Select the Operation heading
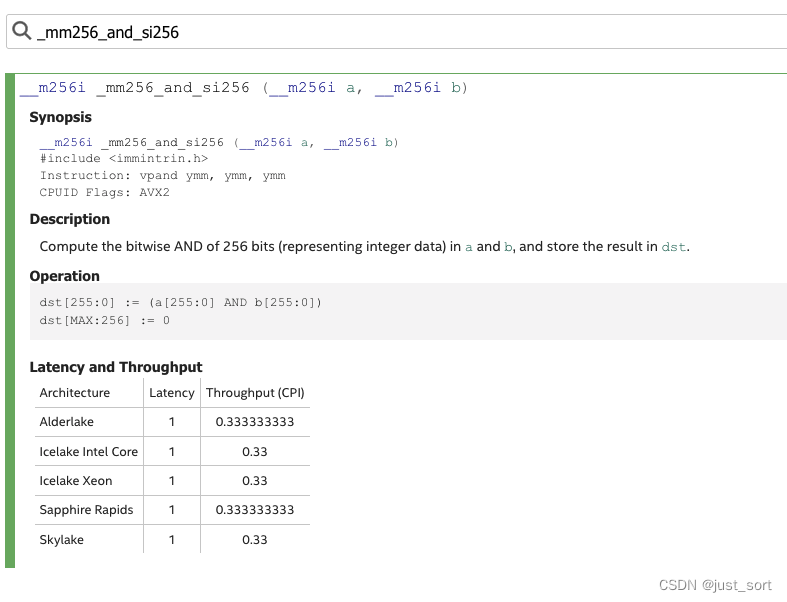This screenshot has height=602, width=787. [x=65, y=276]
